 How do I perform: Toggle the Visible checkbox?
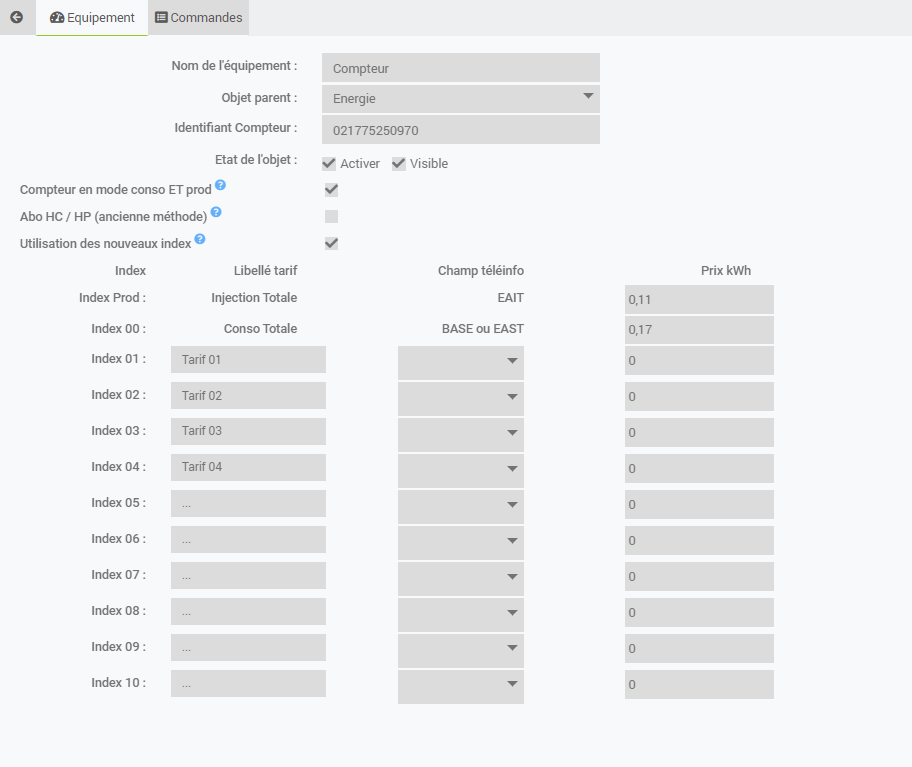399,164
